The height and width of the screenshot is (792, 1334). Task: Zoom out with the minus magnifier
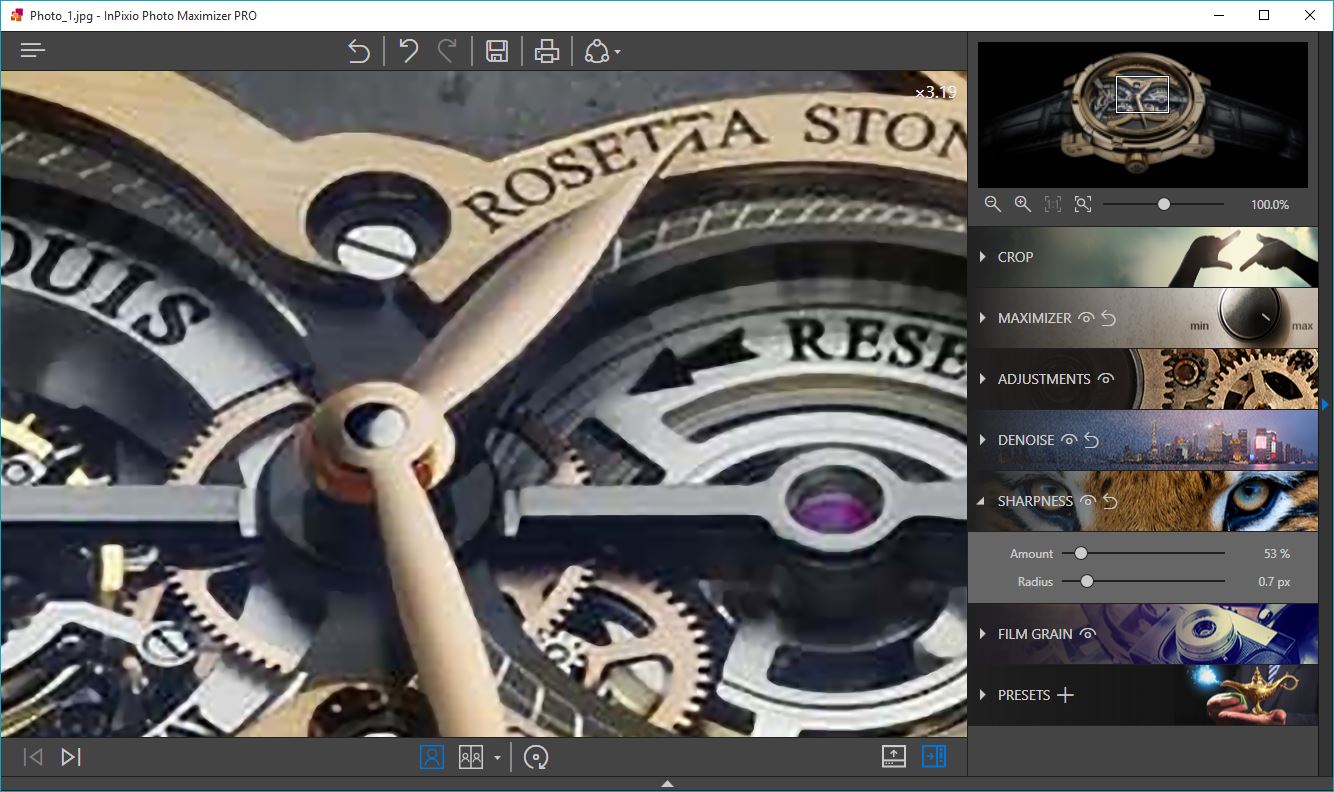(992, 204)
